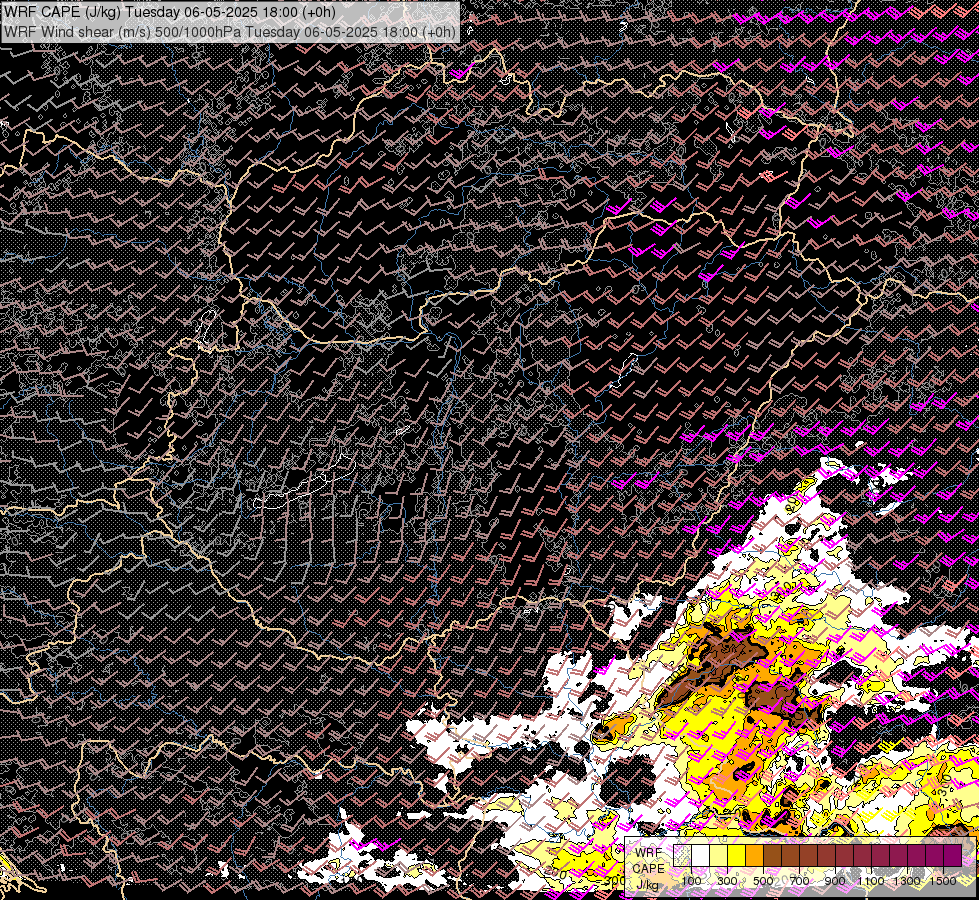Click the WRF CAPE title line
The image size is (979, 900).
169,12
